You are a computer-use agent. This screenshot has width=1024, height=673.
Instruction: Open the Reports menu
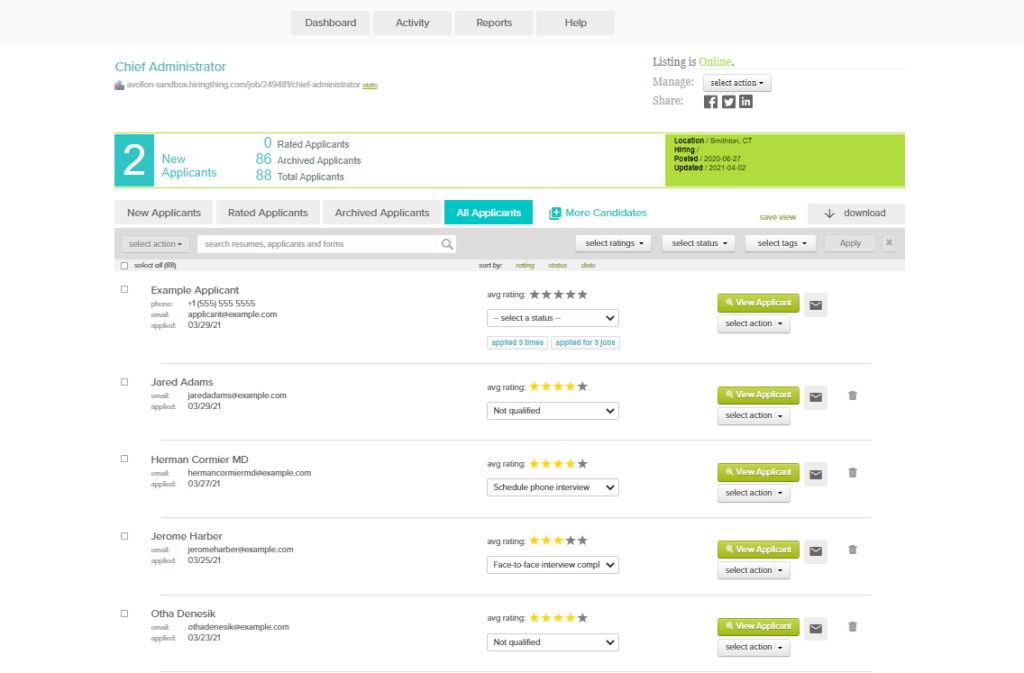[494, 23]
